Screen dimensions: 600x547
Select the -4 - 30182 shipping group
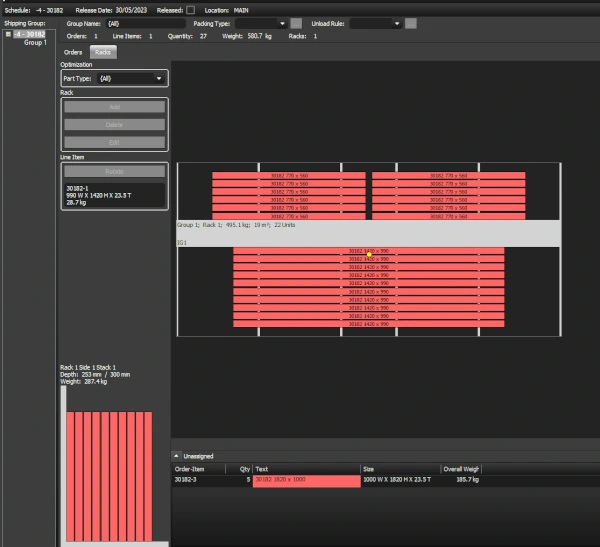point(29,34)
